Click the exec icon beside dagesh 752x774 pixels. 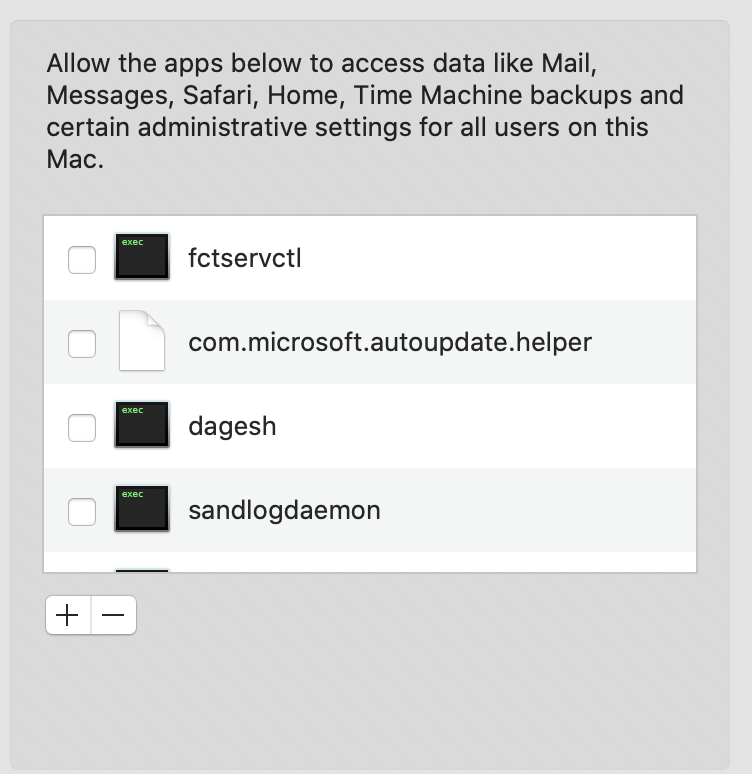(x=141, y=426)
